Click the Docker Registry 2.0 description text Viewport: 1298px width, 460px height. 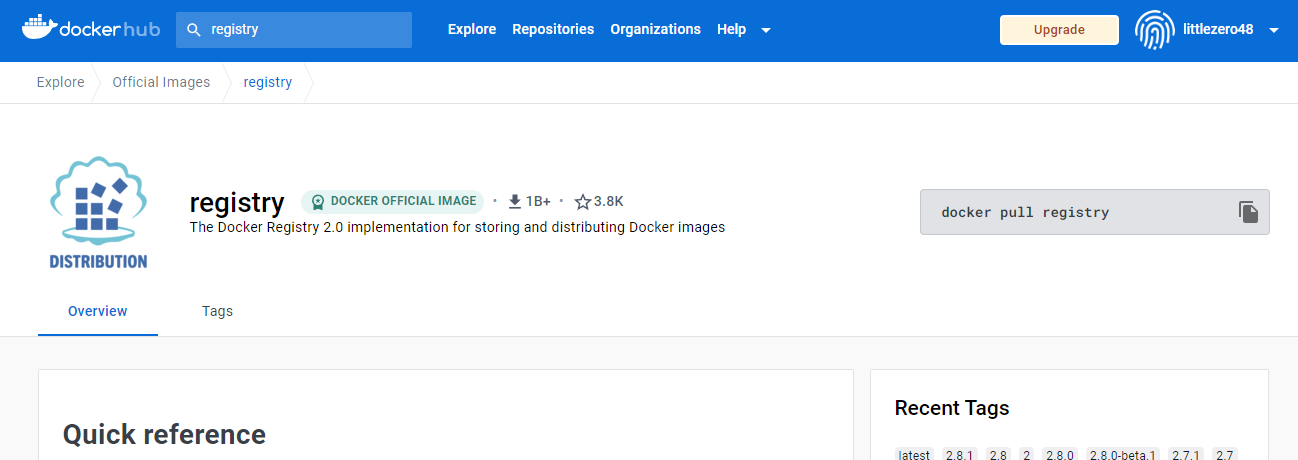click(x=457, y=228)
